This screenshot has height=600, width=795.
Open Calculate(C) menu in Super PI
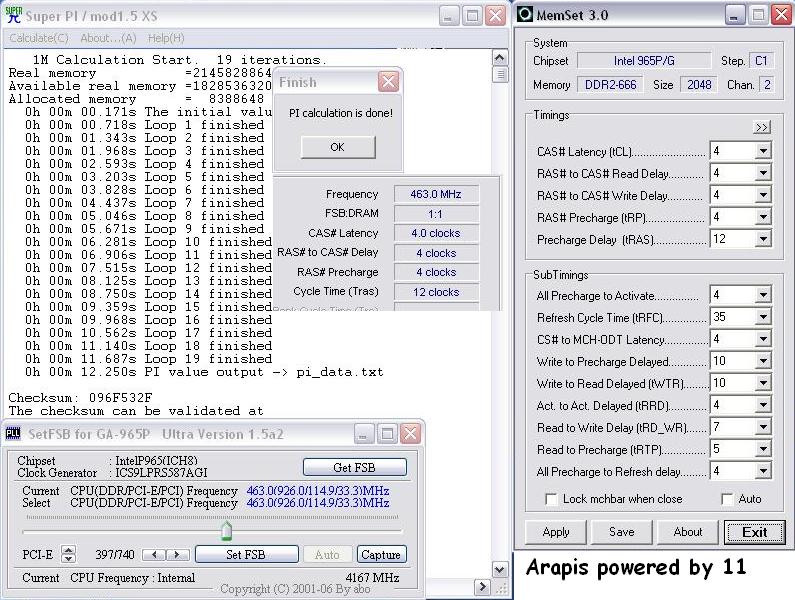[39, 38]
